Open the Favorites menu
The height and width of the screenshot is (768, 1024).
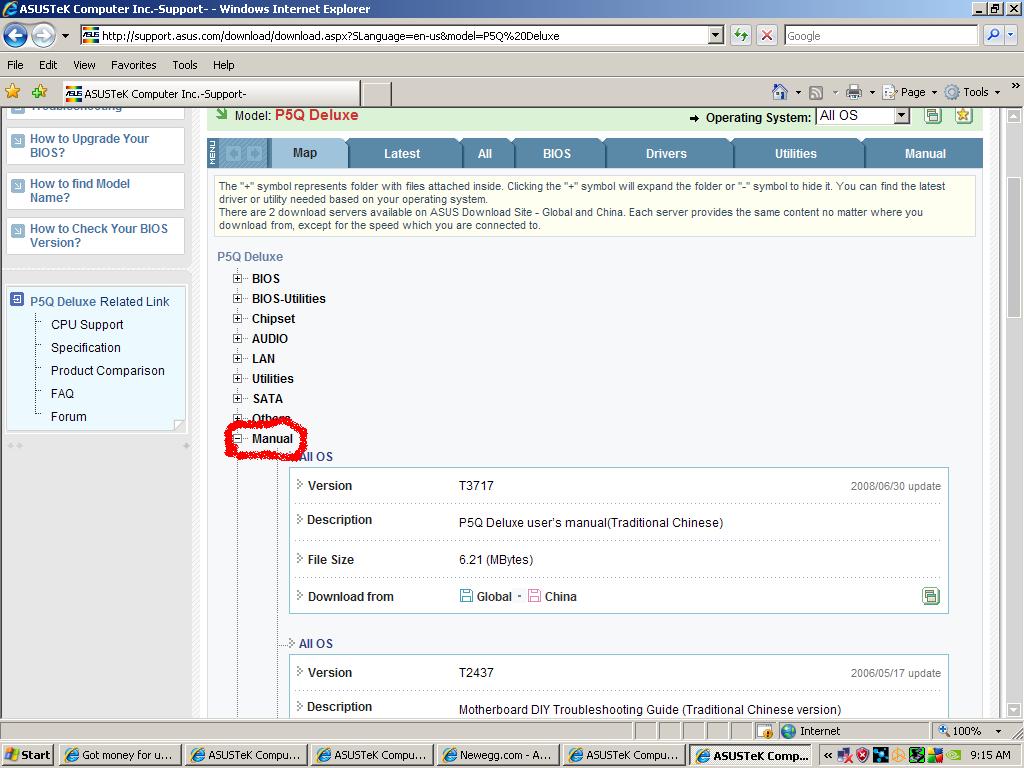tap(133, 65)
